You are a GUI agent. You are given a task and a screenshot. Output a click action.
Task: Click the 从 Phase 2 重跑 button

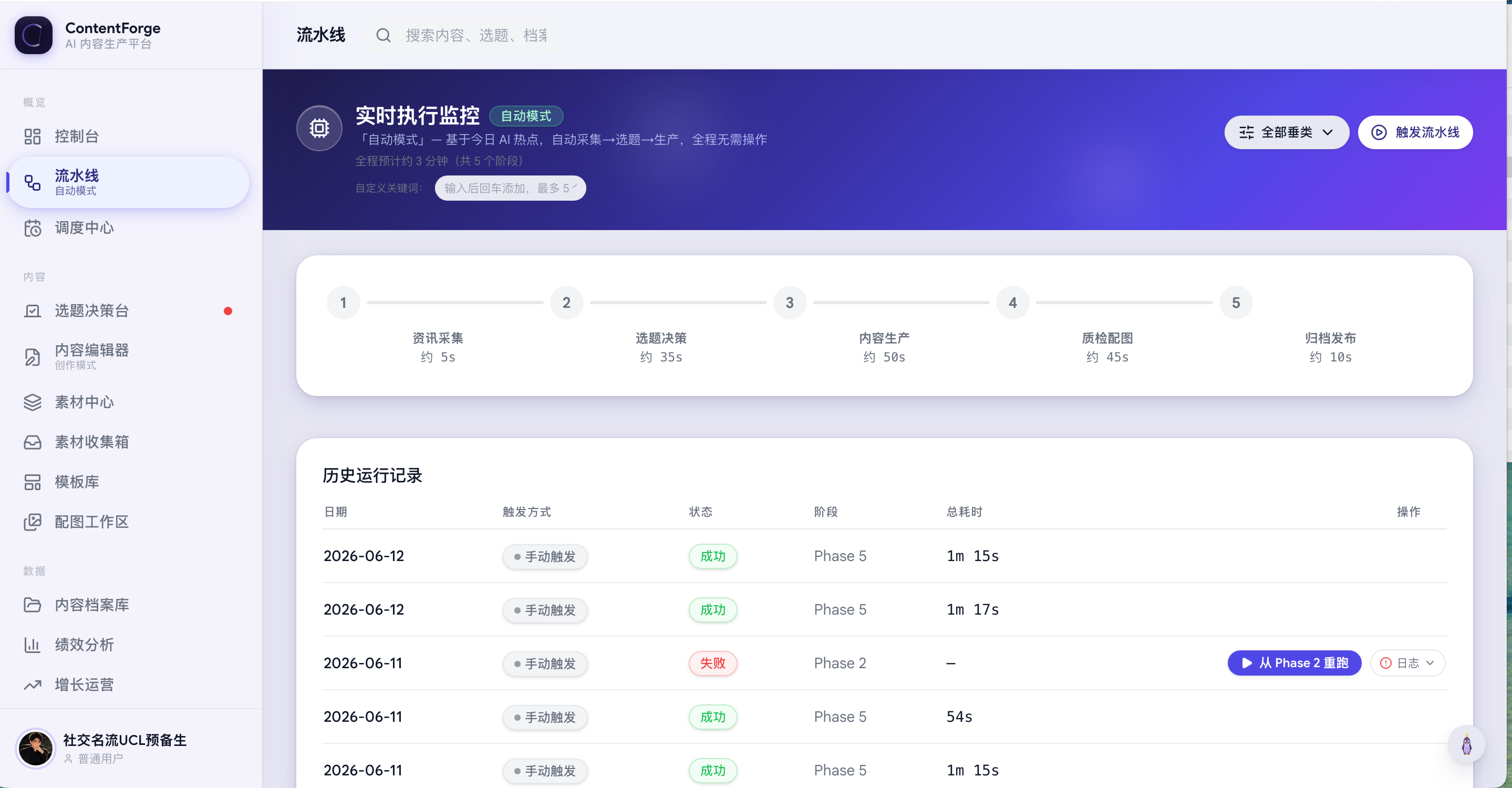[1293, 663]
